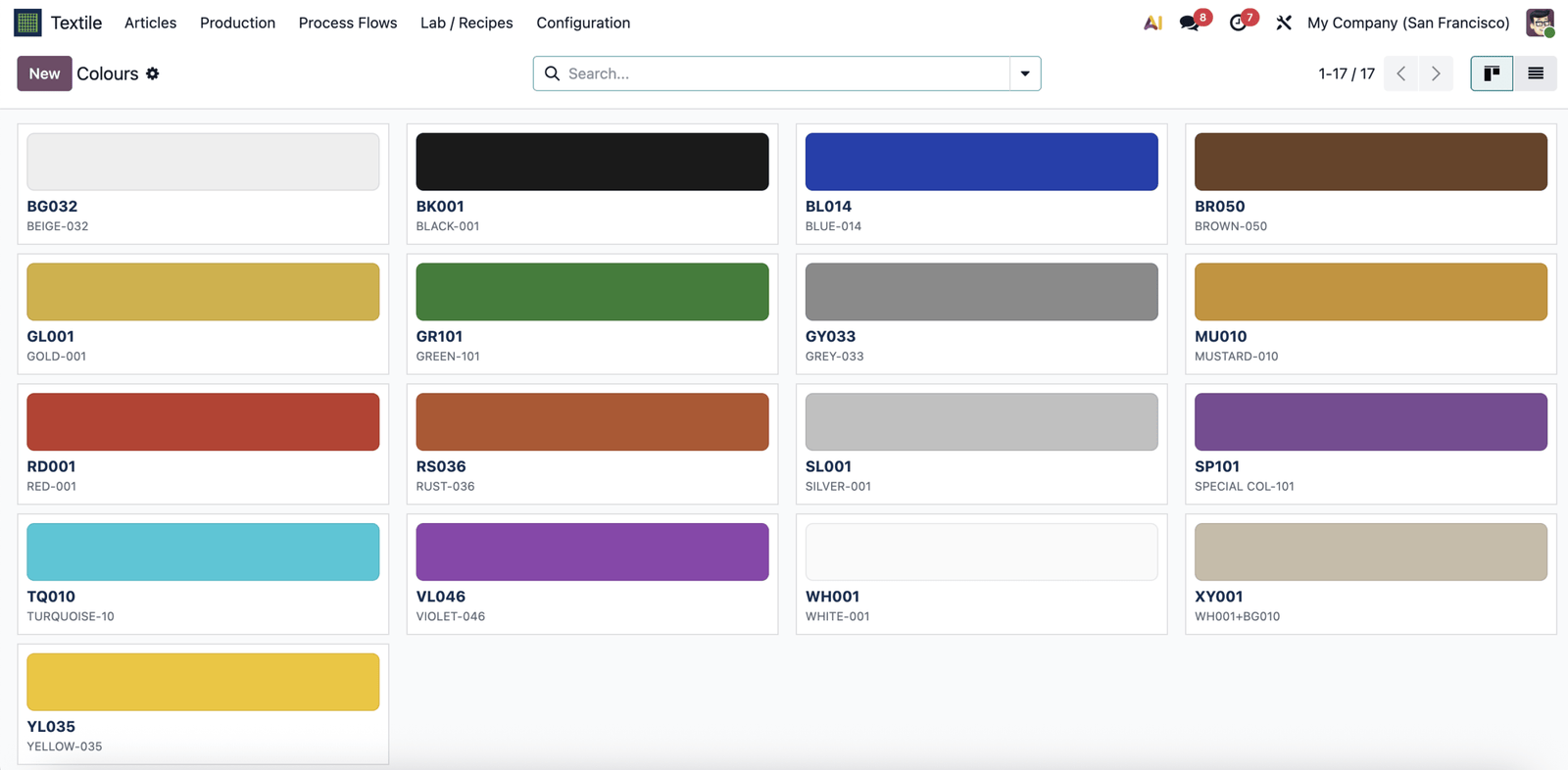Click the search magnifier icon
This screenshot has height=770, width=1568.
click(552, 73)
